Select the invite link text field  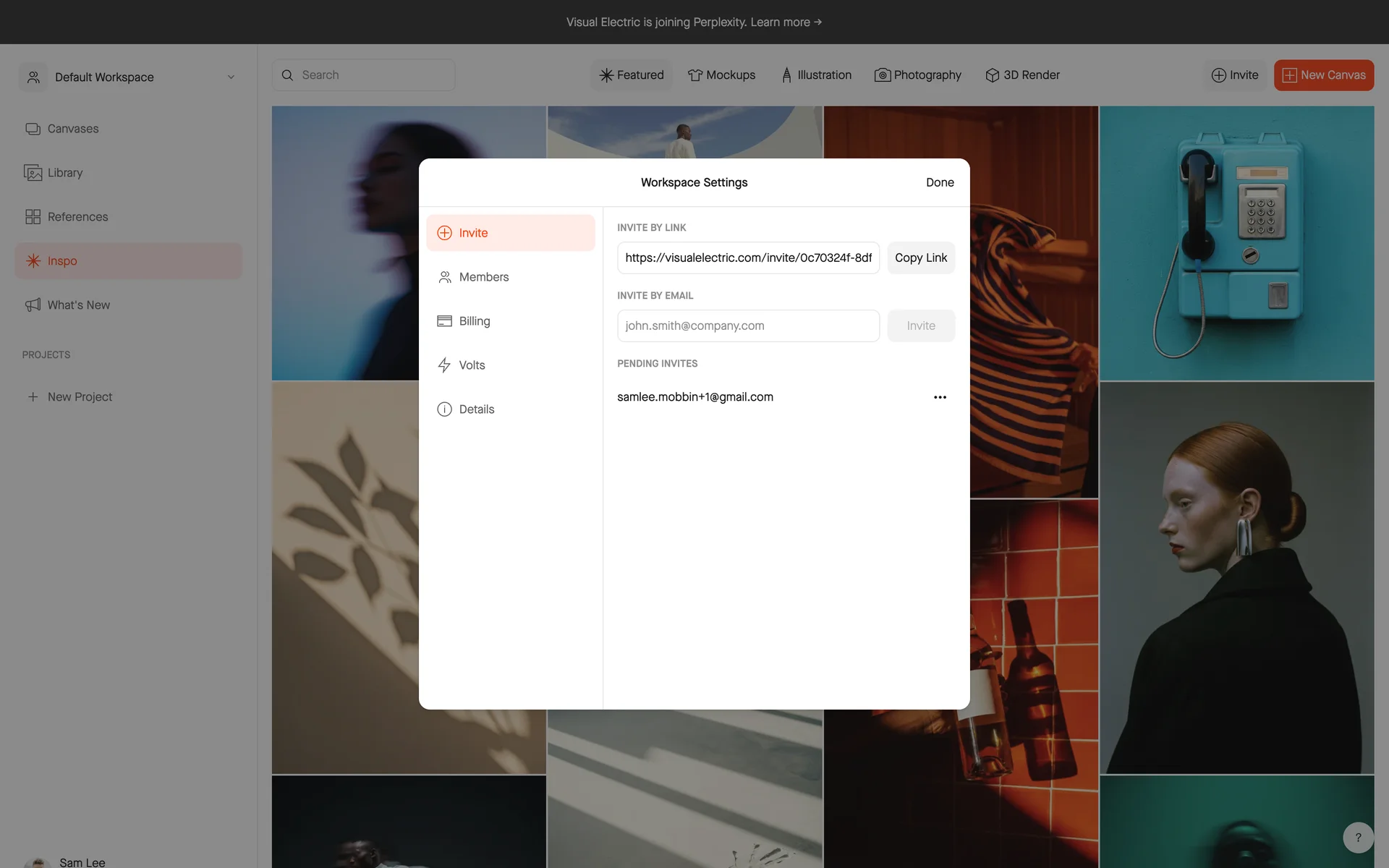747,258
